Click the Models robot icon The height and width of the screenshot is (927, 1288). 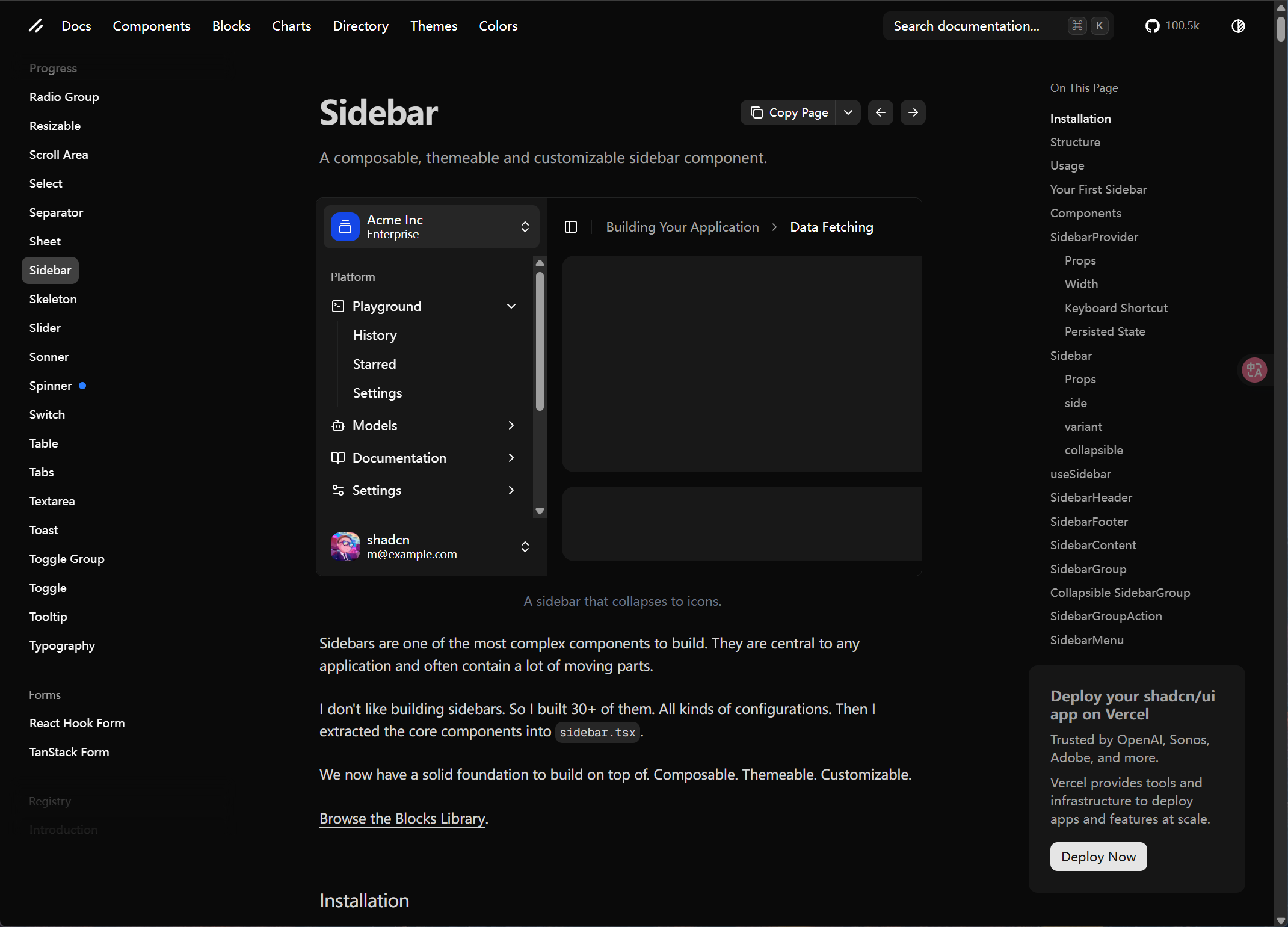click(x=338, y=425)
